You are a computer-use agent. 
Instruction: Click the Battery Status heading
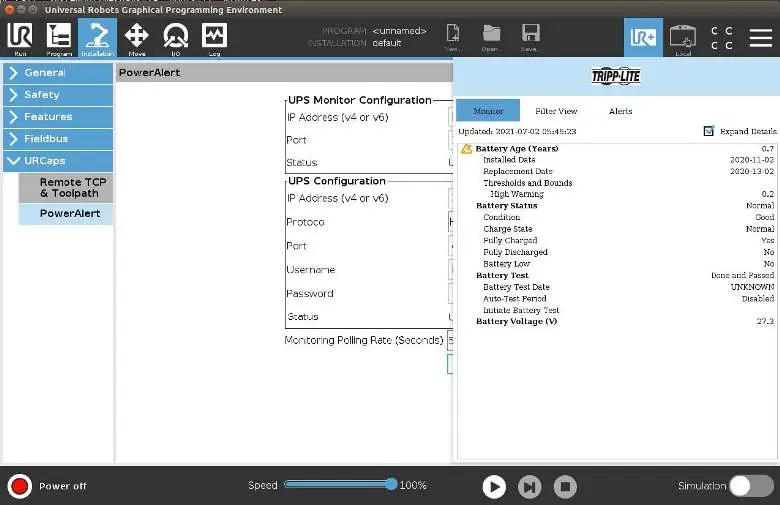click(x=506, y=205)
